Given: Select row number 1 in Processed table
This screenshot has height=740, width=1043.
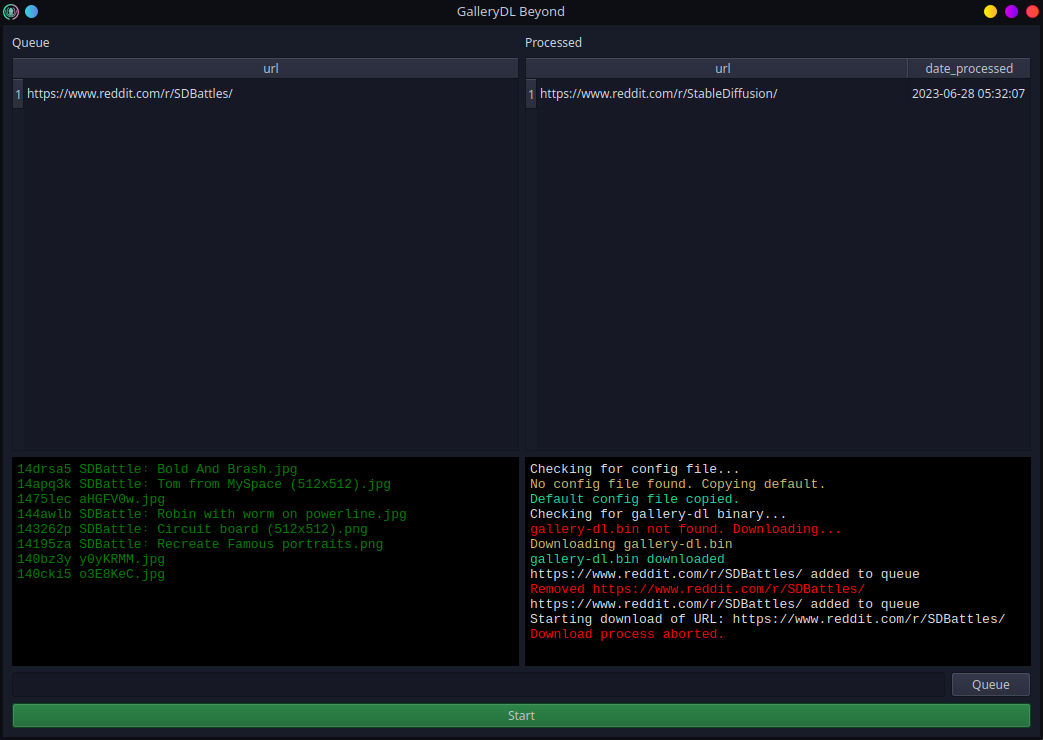Looking at the screenshot, I should pyautogui.click(x=531, y=94).
